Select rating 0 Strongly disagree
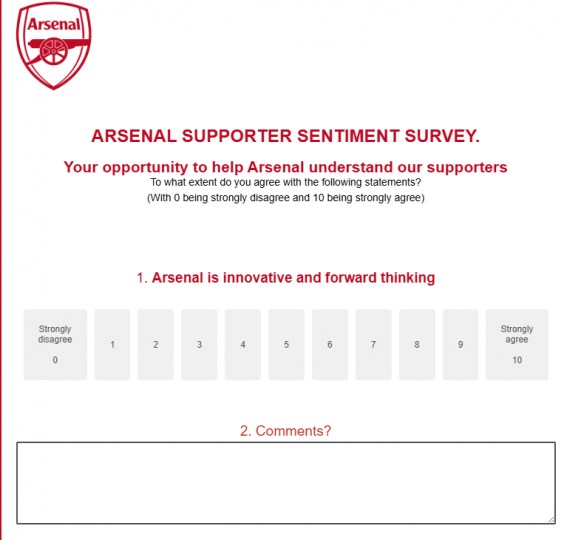This screenshot has width=564, height=540. pos(55,344)
